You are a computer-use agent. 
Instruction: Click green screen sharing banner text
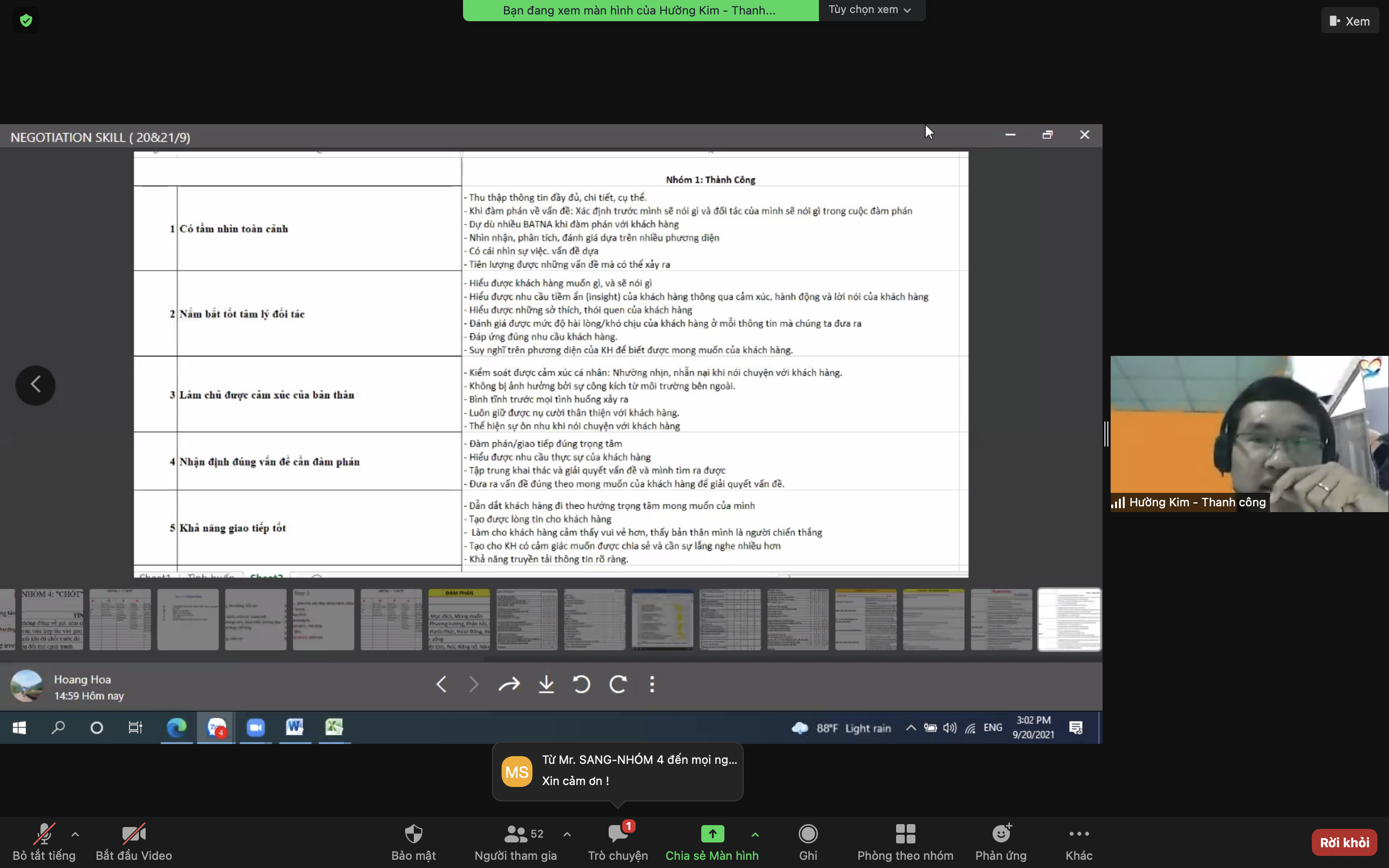click(x=640, y=10)
